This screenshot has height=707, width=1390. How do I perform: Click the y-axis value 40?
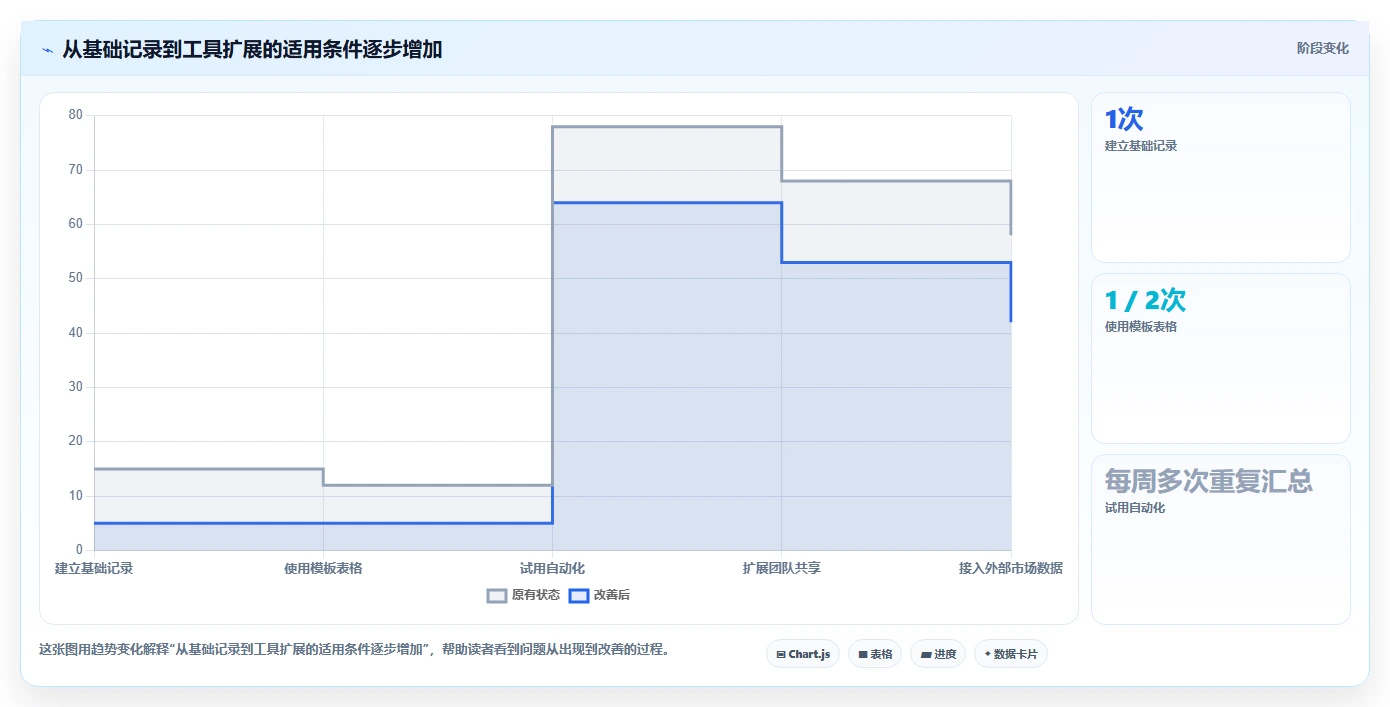pyautogui.click(x=76, y=333)
